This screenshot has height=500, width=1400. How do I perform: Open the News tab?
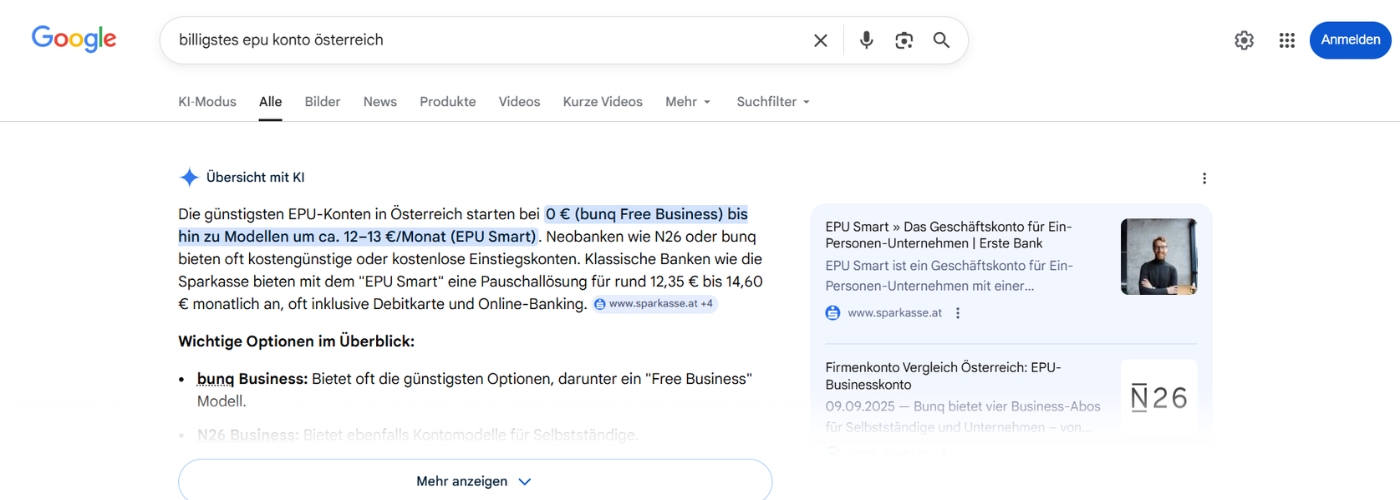[380, 102]
